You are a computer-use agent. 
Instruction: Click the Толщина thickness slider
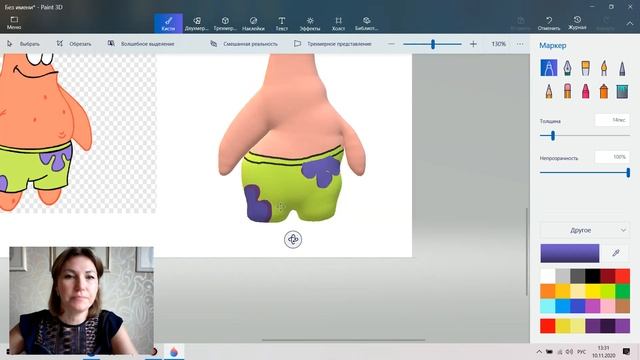[x=584, y=136]
